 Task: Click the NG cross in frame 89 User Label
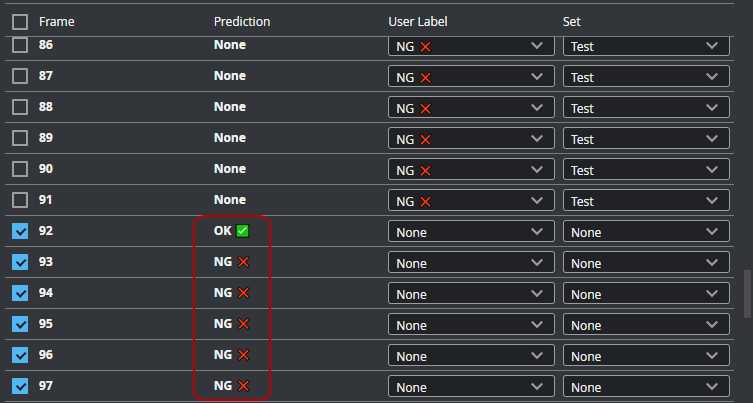coord(425,139)
